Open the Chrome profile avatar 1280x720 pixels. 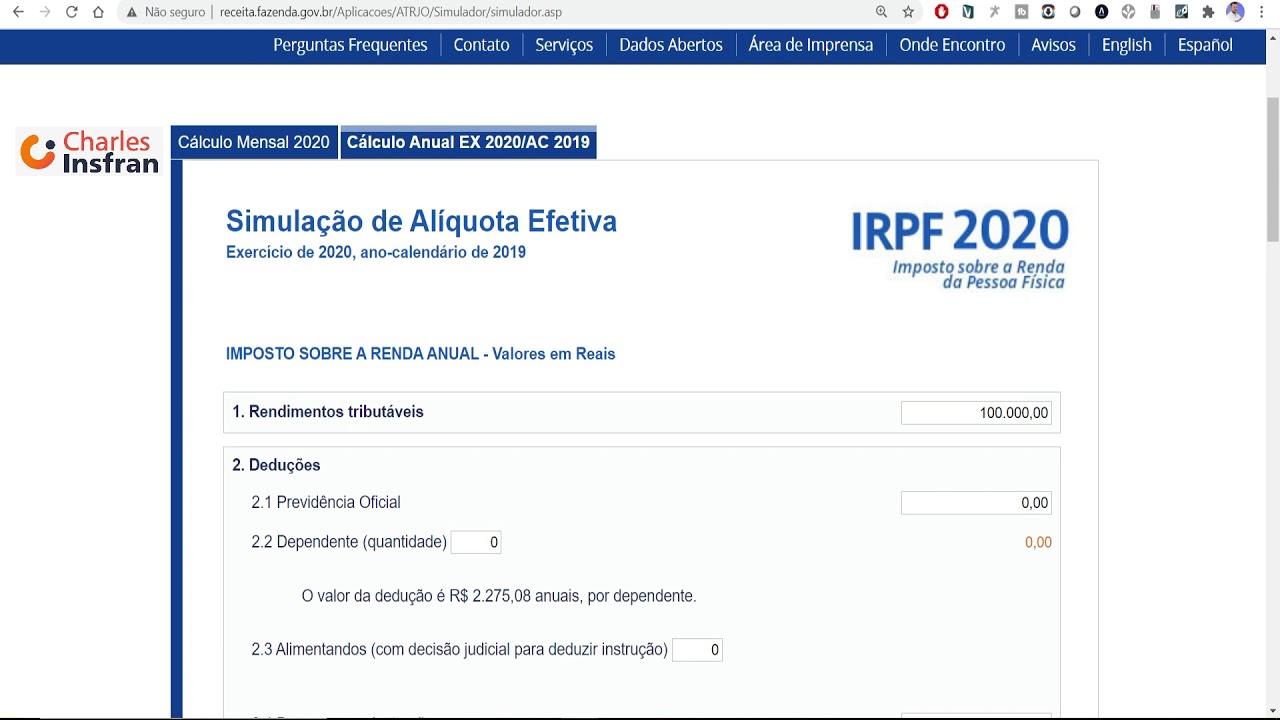pos(1235,12)
